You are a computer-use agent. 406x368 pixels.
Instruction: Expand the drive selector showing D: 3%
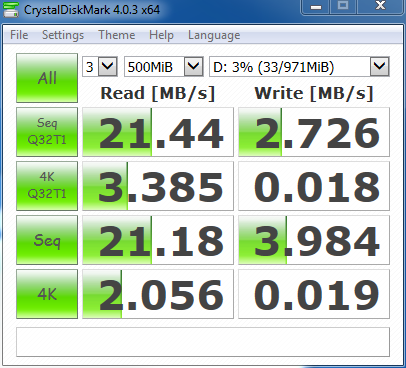pyautogui.click(x=380, y=67)
